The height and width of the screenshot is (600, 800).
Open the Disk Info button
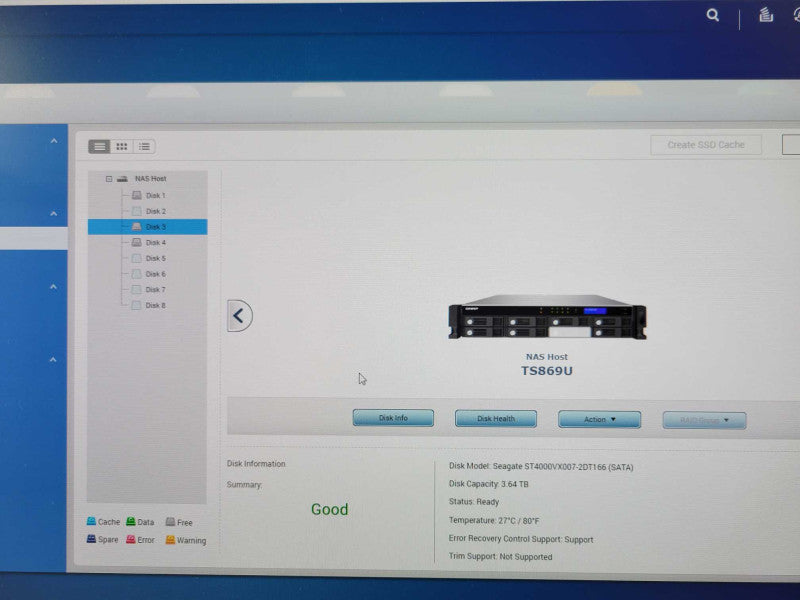coord(393,418)
